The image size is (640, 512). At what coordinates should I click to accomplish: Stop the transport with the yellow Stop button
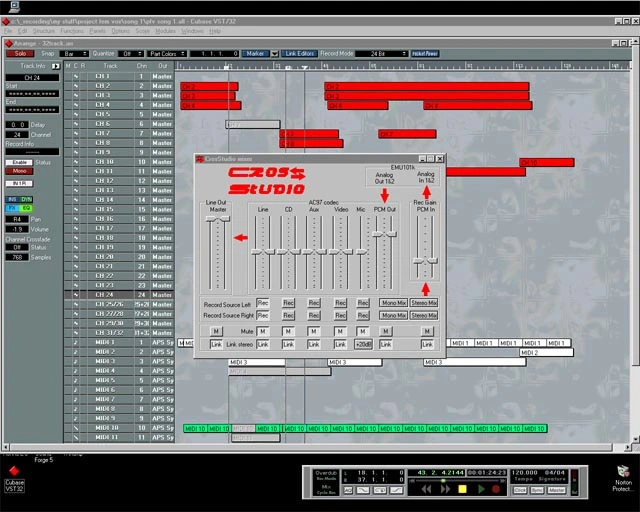[462, 489]
